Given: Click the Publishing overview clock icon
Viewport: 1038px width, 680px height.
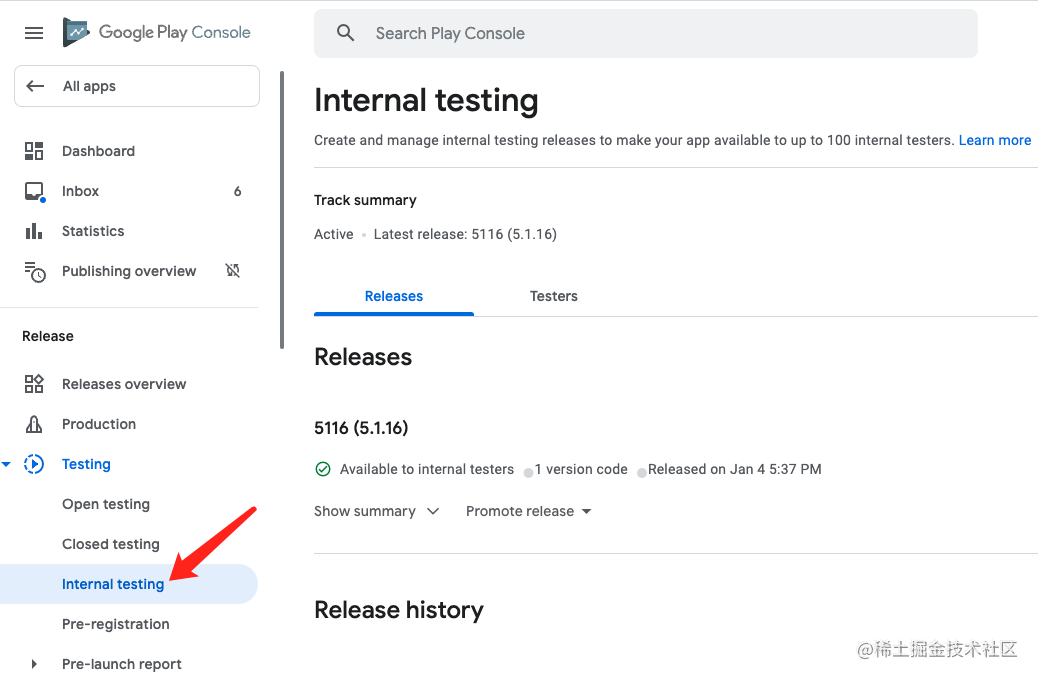Looking at the screenshot, I should coord(35,271).
